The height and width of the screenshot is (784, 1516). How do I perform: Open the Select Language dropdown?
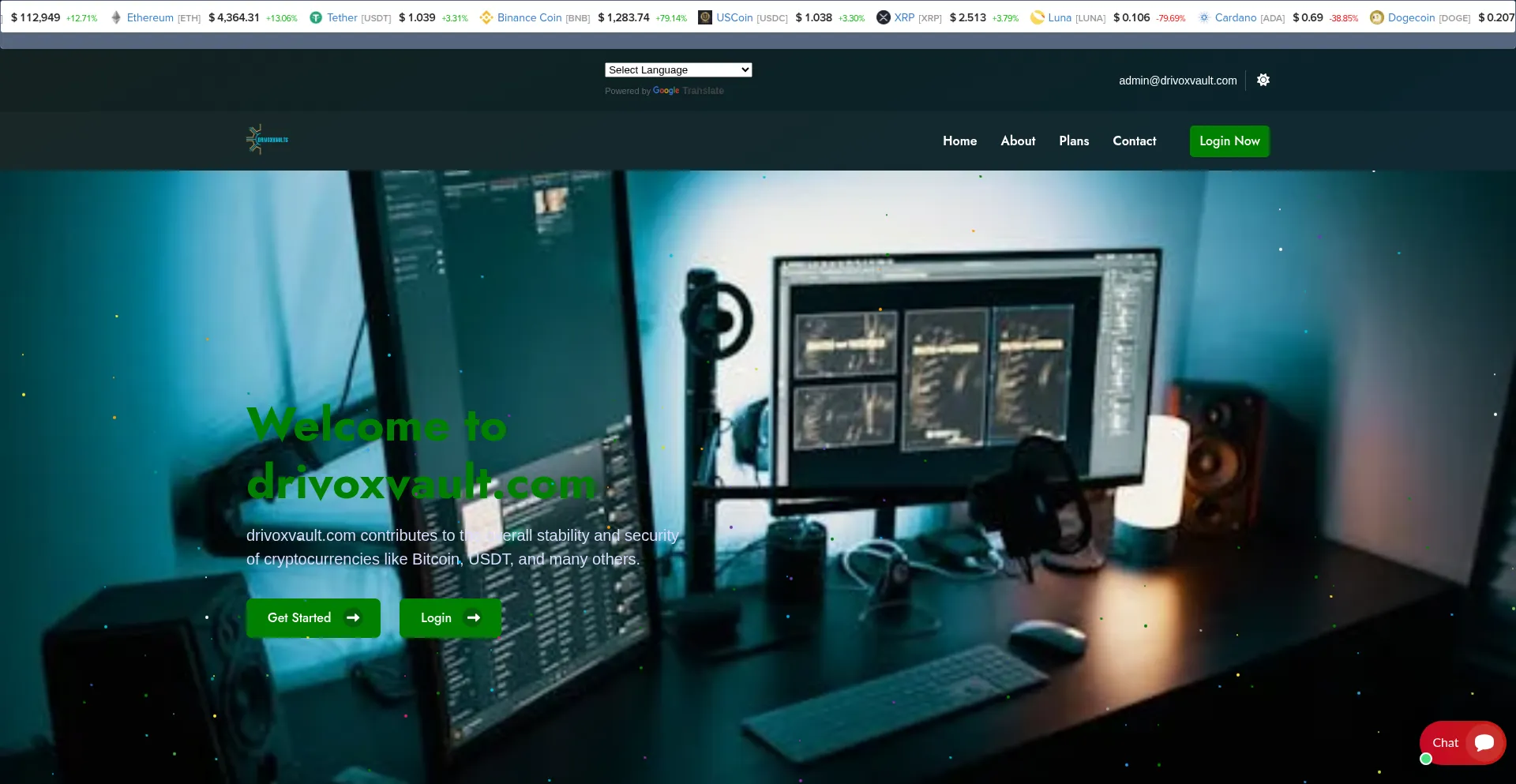(x=678, y=70)
